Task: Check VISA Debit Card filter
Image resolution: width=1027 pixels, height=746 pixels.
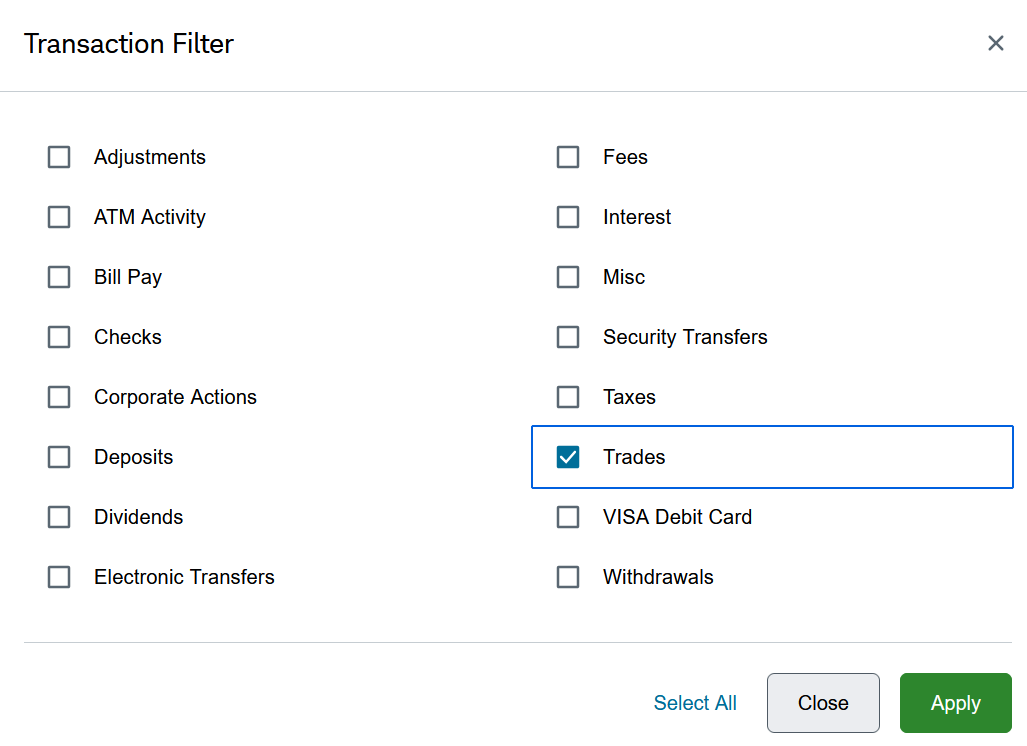Action: [x=568, y=517]
